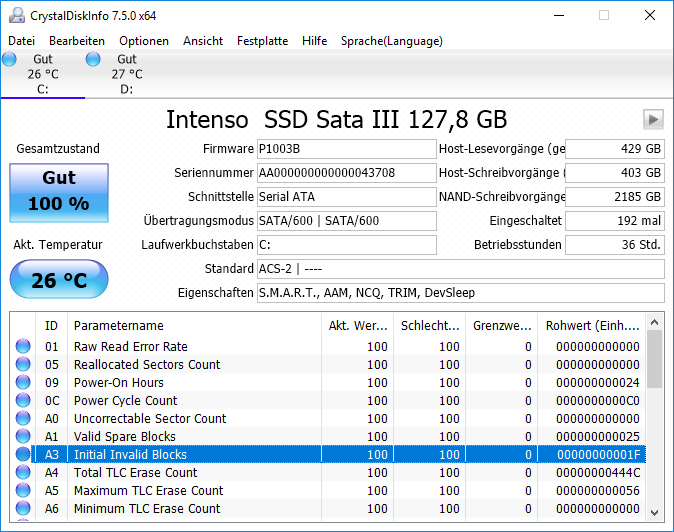Click the next disk arrow button

coord(653,119)
